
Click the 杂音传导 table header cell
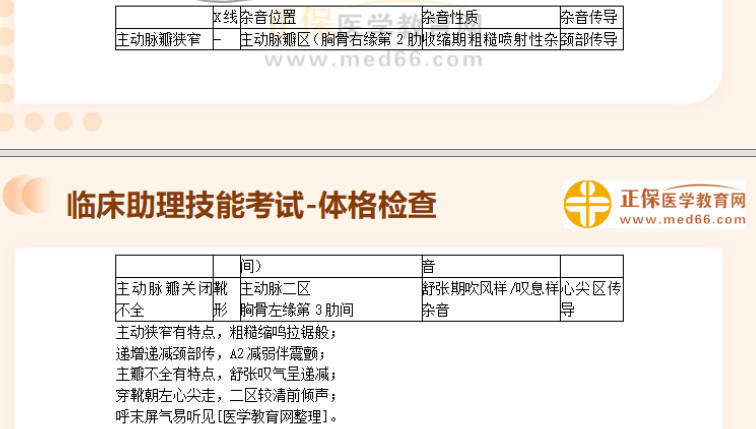(590, 17)
